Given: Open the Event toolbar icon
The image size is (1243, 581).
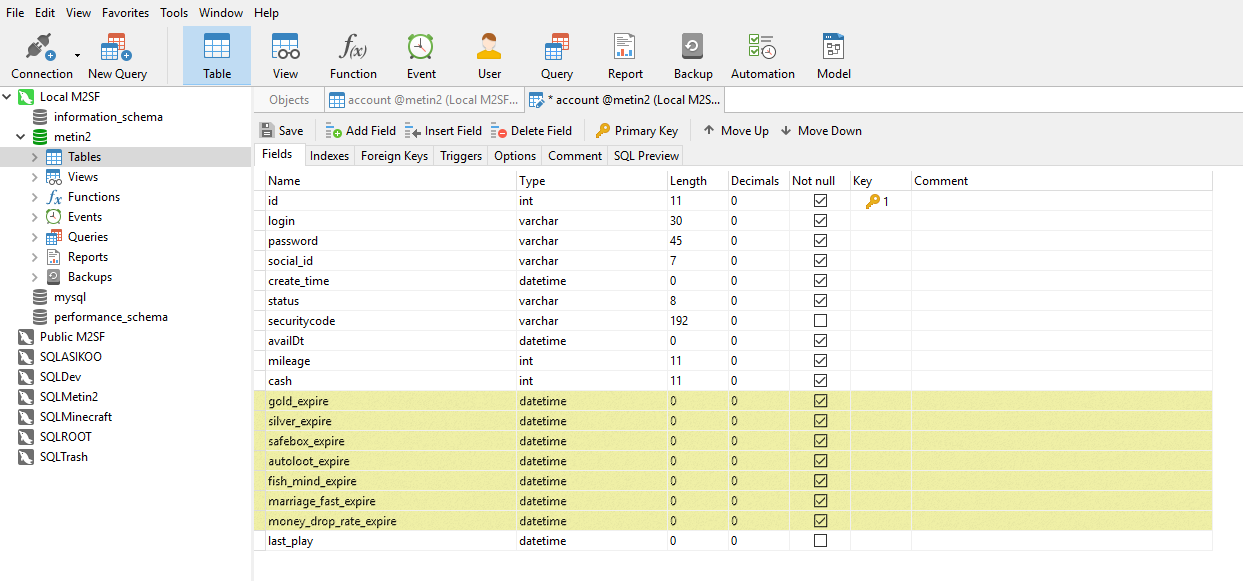Looking at the screenshot, I should [x=421, y=56].
